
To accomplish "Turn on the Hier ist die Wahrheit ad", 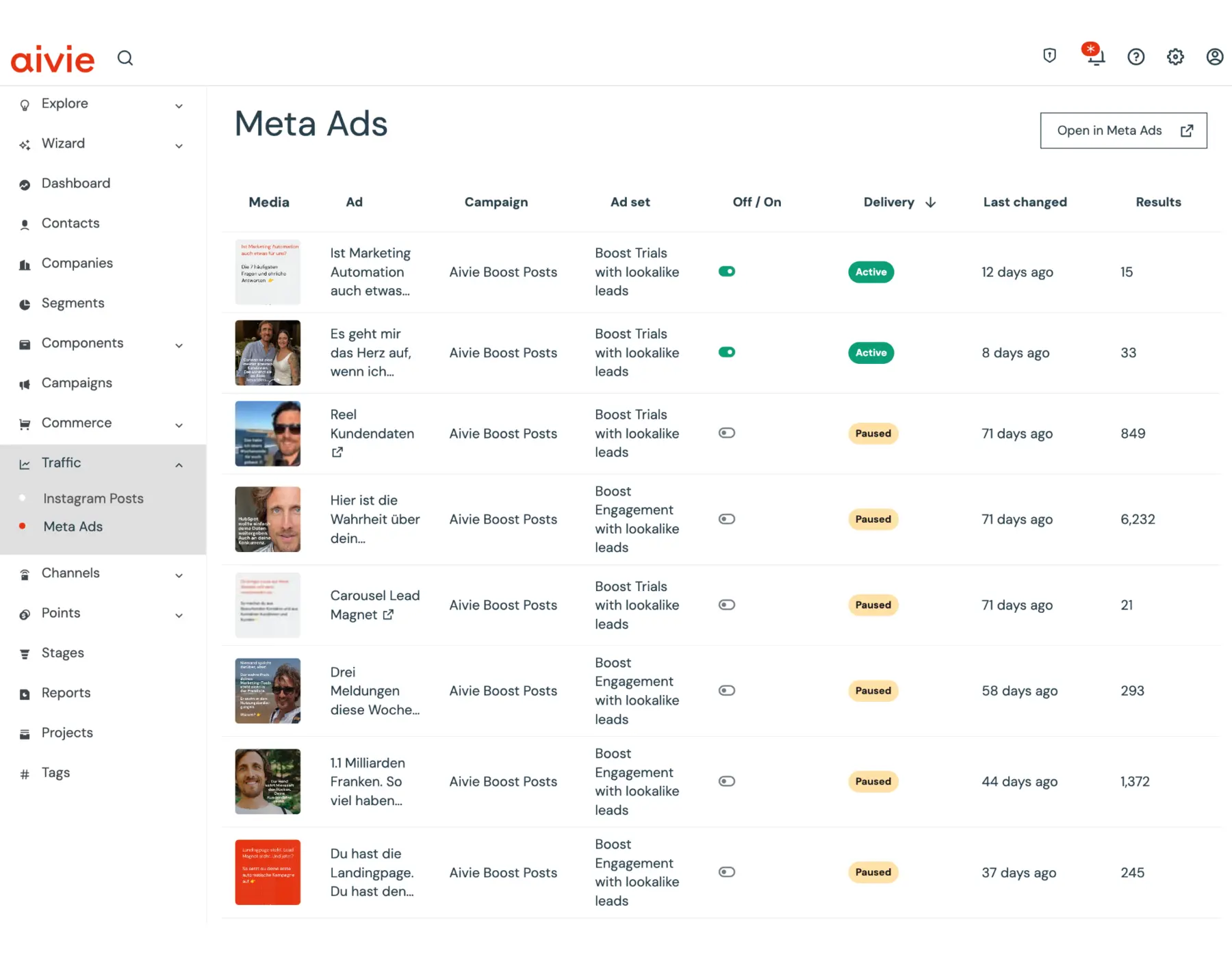I will (x=727, y=519).
